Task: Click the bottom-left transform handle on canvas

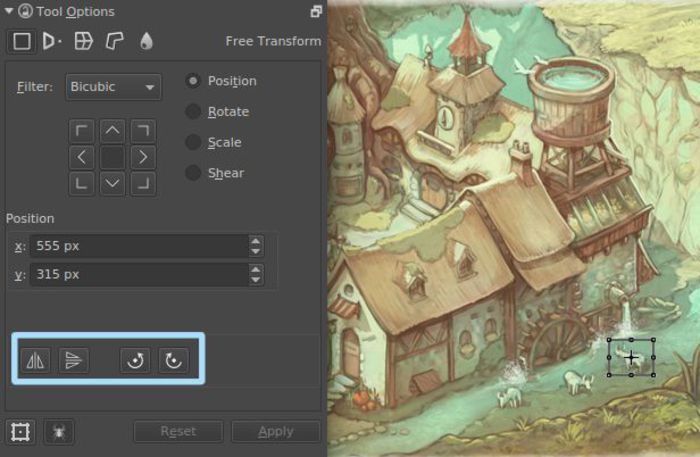Action: [x=609, y=375]
